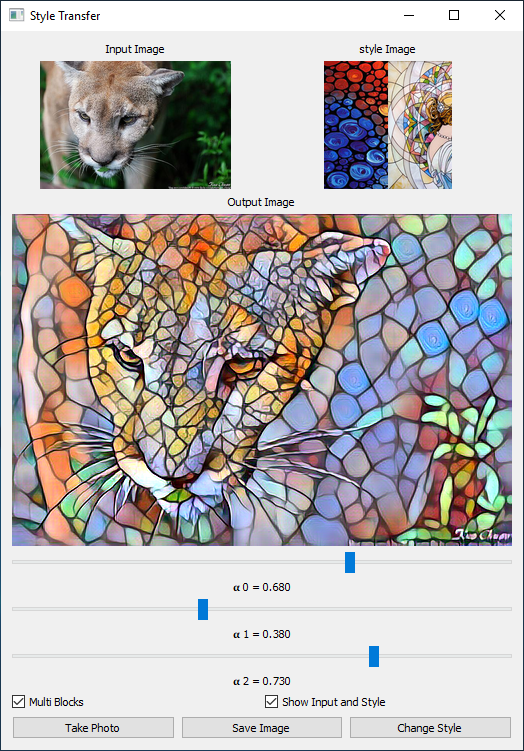
Task: Click the Change Style button
Action: [x=430, y=728]
